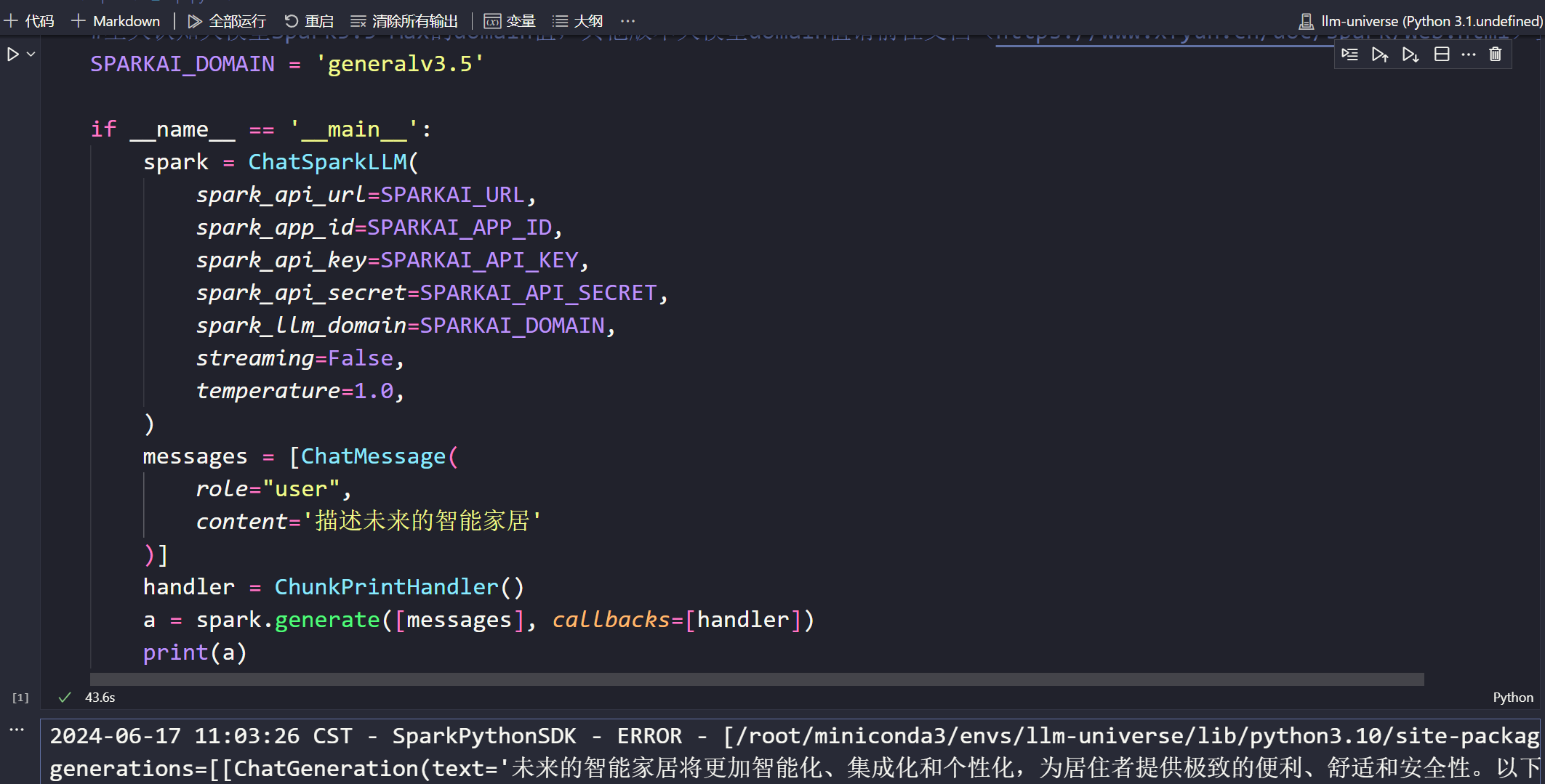Screen dimensions: 1545x784
Task: Restart the notebook kernel
Action: [309, 21]
